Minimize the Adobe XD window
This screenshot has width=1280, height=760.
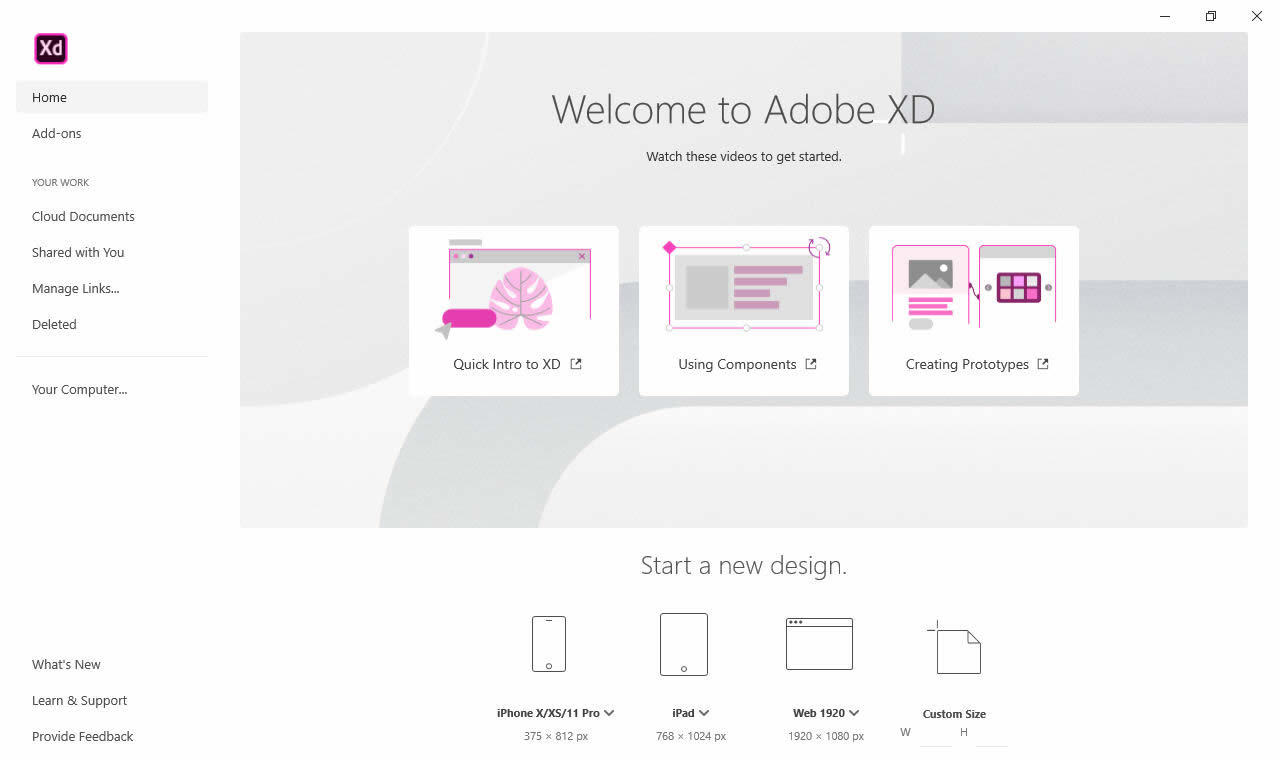tap(1165, 16)
